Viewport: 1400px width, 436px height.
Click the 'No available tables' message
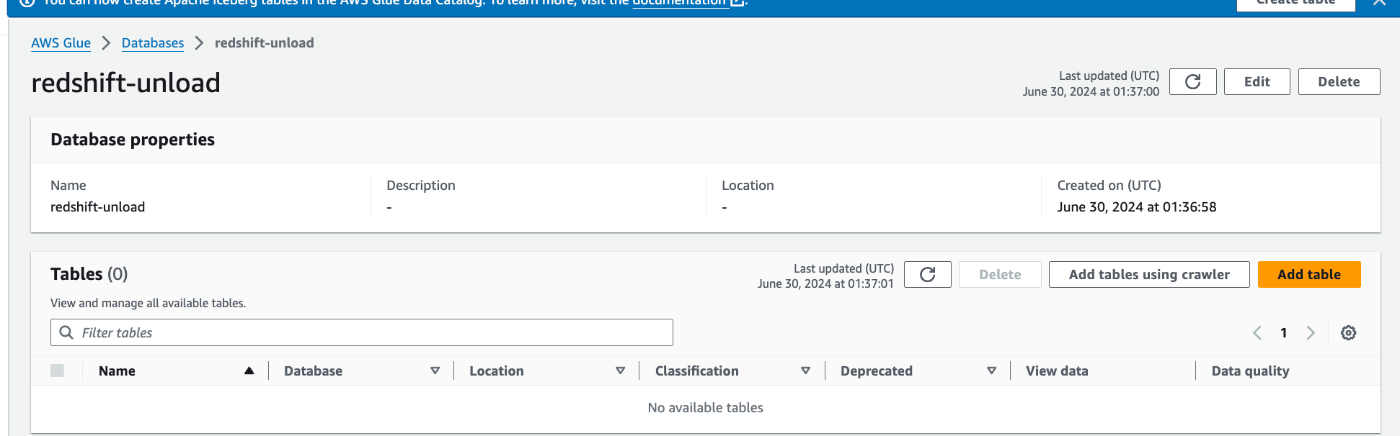click(x=705, y=407)
